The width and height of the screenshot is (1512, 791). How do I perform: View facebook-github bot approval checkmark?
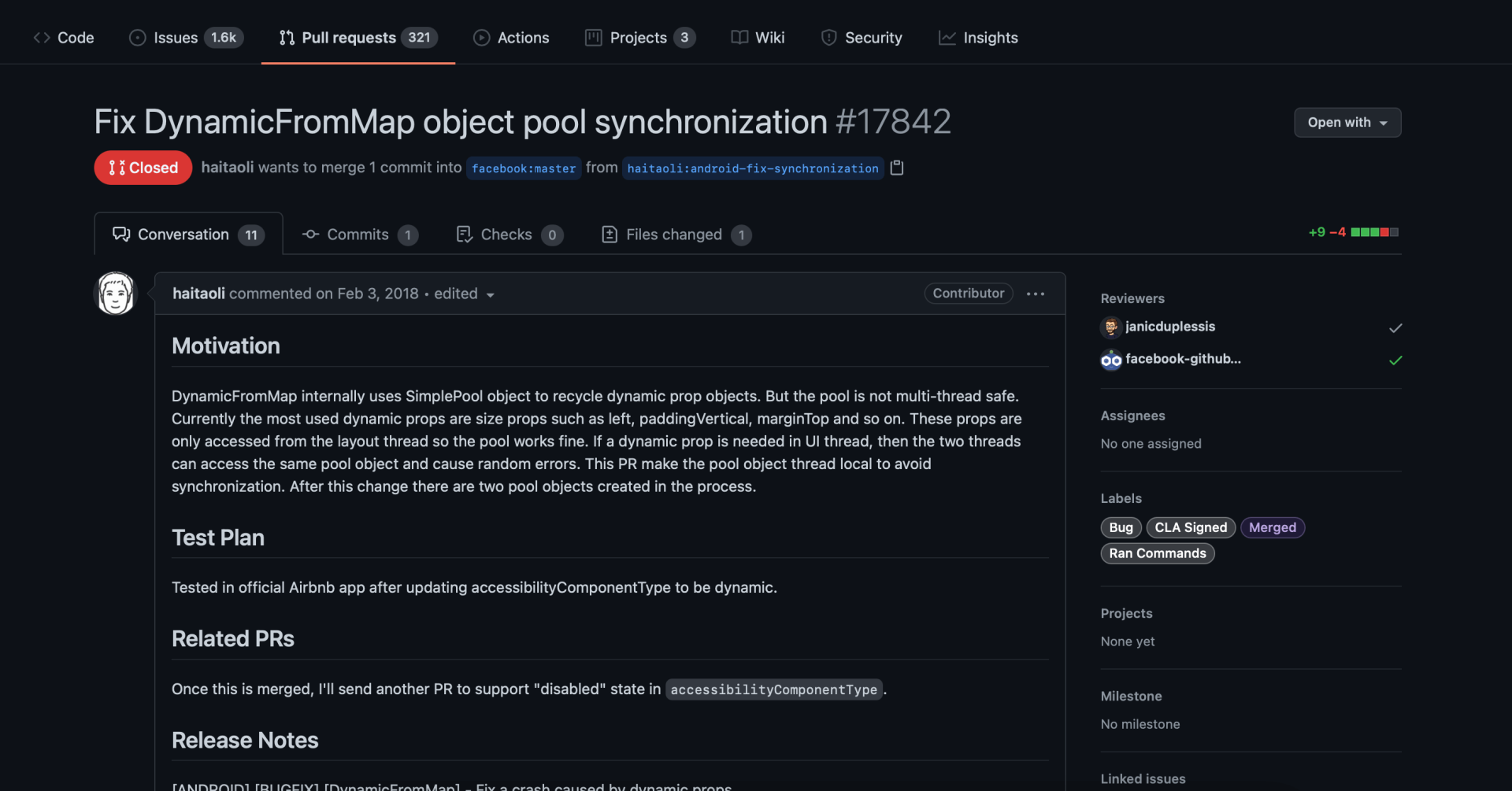click(1395, 360)
